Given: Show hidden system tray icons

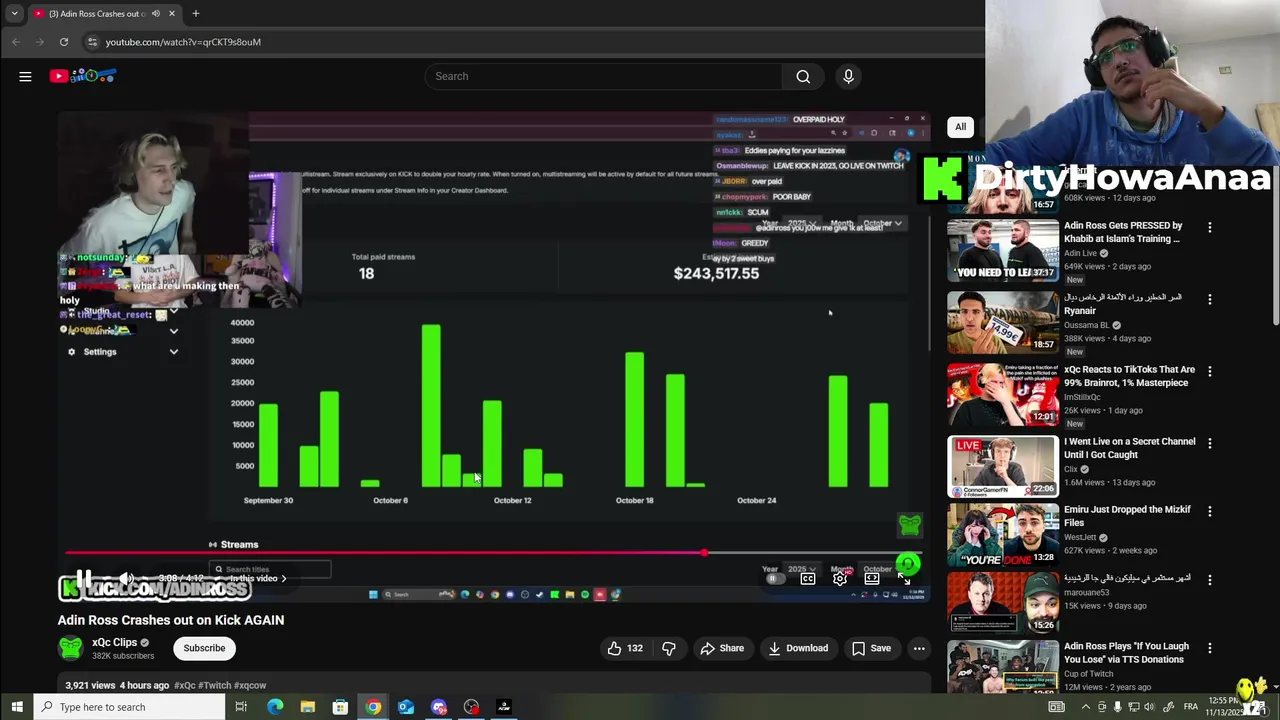Looking at the screenshot, I should pos(1086,707).
